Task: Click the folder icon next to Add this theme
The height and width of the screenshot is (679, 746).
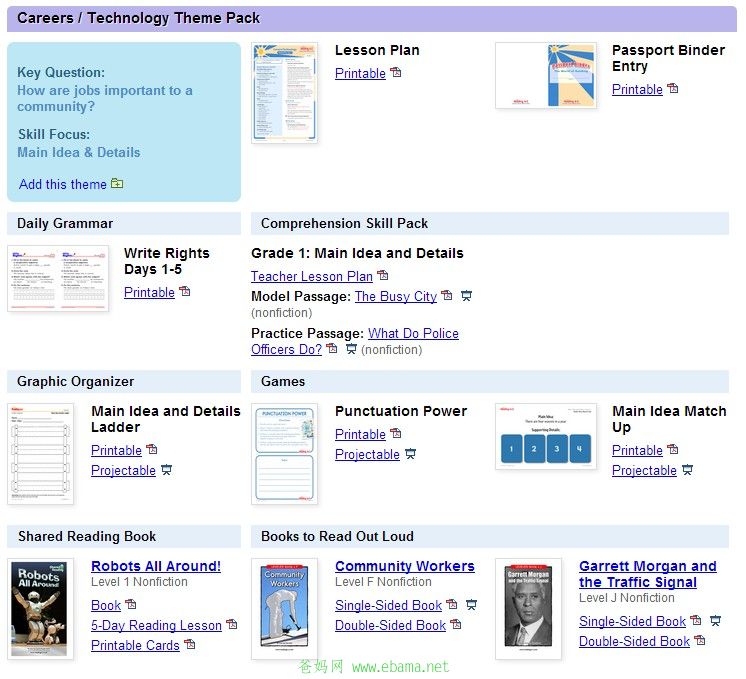Action: click(x=117, y=183)
